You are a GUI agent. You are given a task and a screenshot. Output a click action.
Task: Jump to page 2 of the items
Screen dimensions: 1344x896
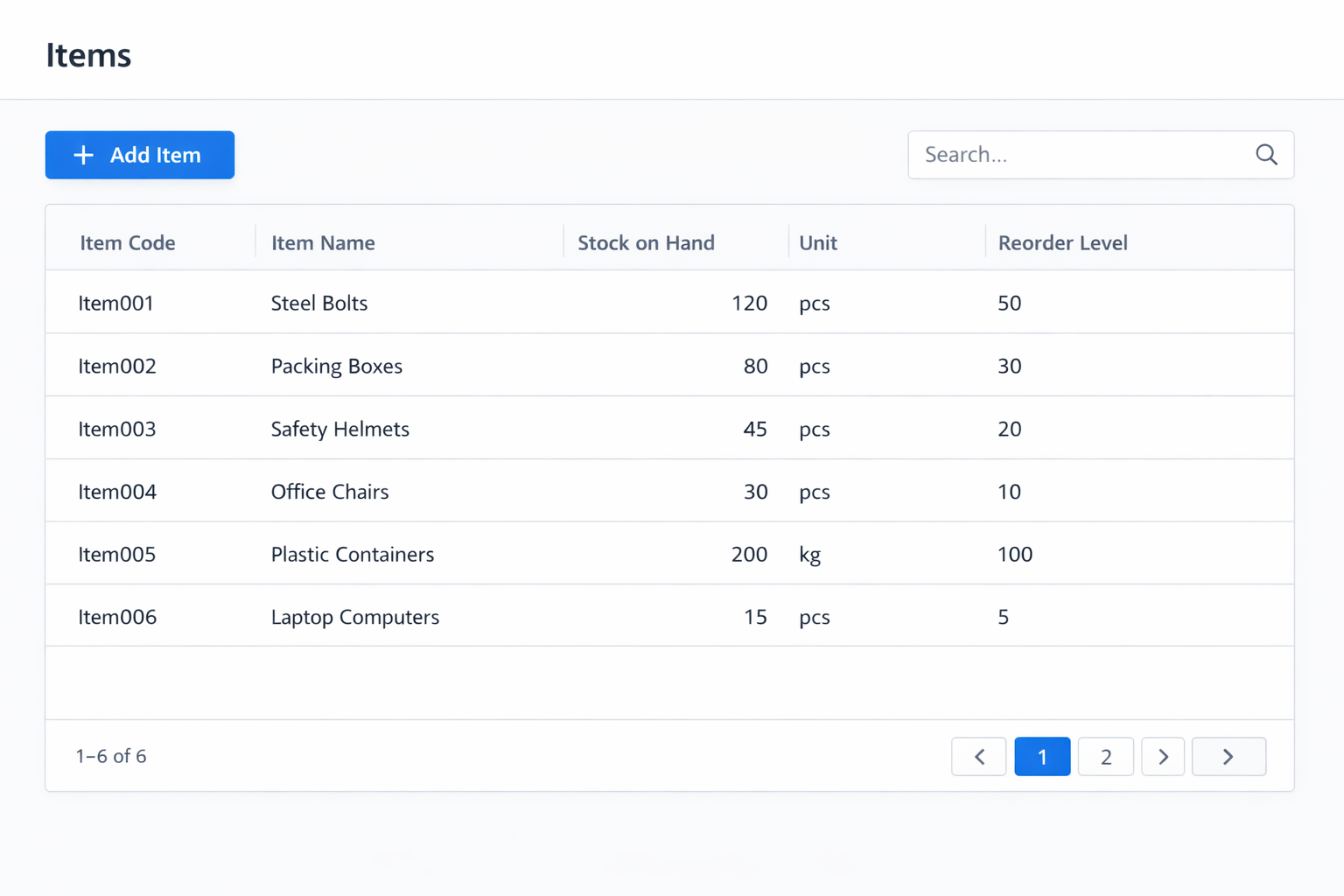(x=1105, y=757)
